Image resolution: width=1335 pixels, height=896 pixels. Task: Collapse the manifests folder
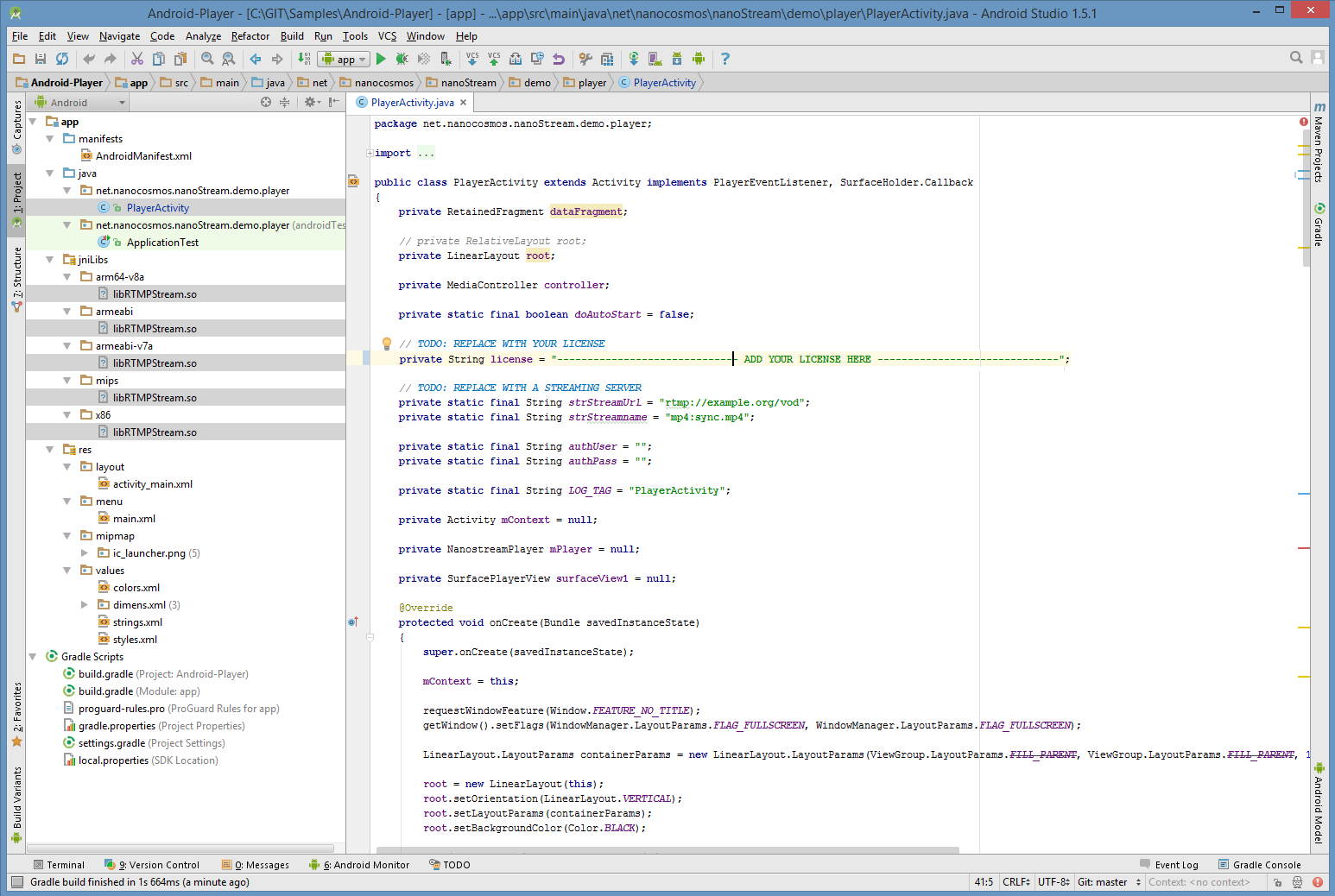pyautogui.click(x=49, y=138)
